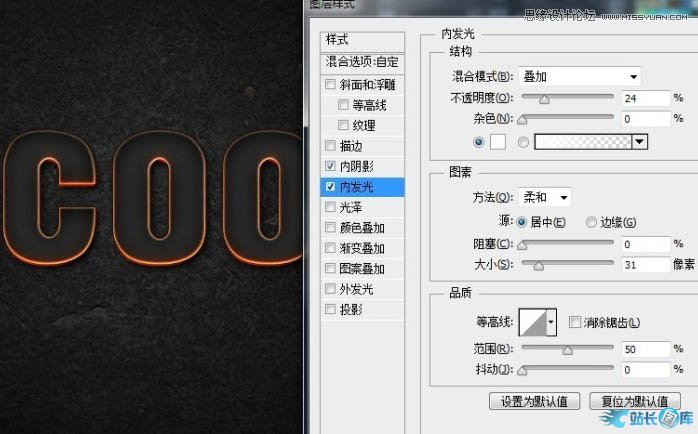Open the contour (等高线) curve thumbnail

point(531,322)
